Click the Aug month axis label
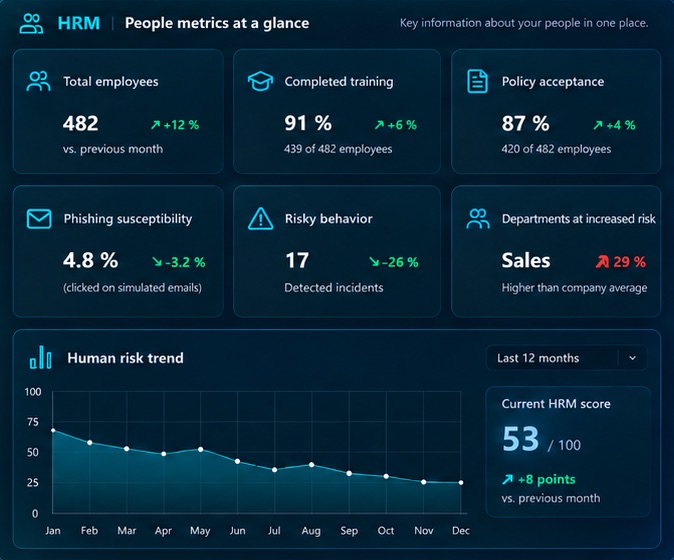Viewport: 674px width, 560px height. 311,531
